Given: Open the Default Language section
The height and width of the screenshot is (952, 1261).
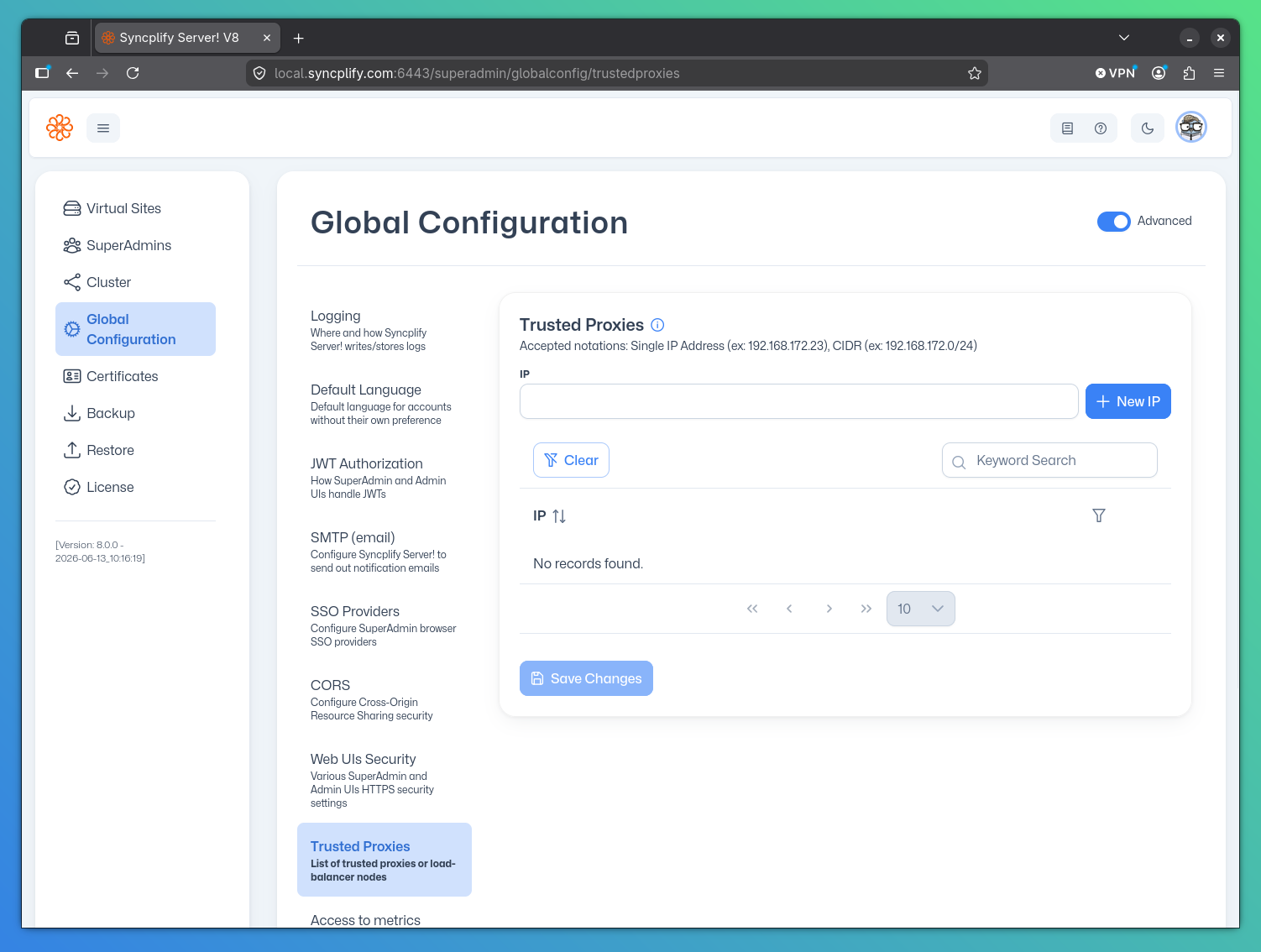Looking at the screenshot, I should point(385,404).
